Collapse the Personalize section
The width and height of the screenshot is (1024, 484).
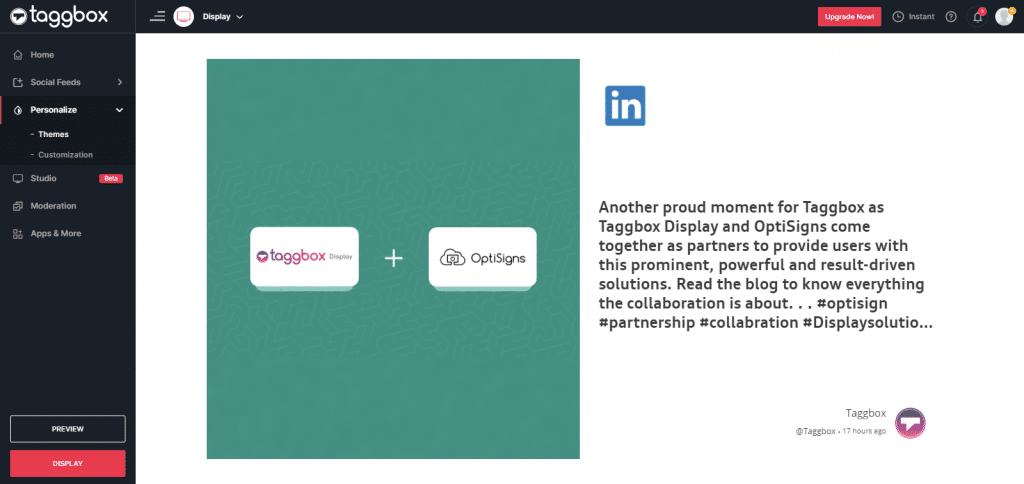click(x=119, y=110)
